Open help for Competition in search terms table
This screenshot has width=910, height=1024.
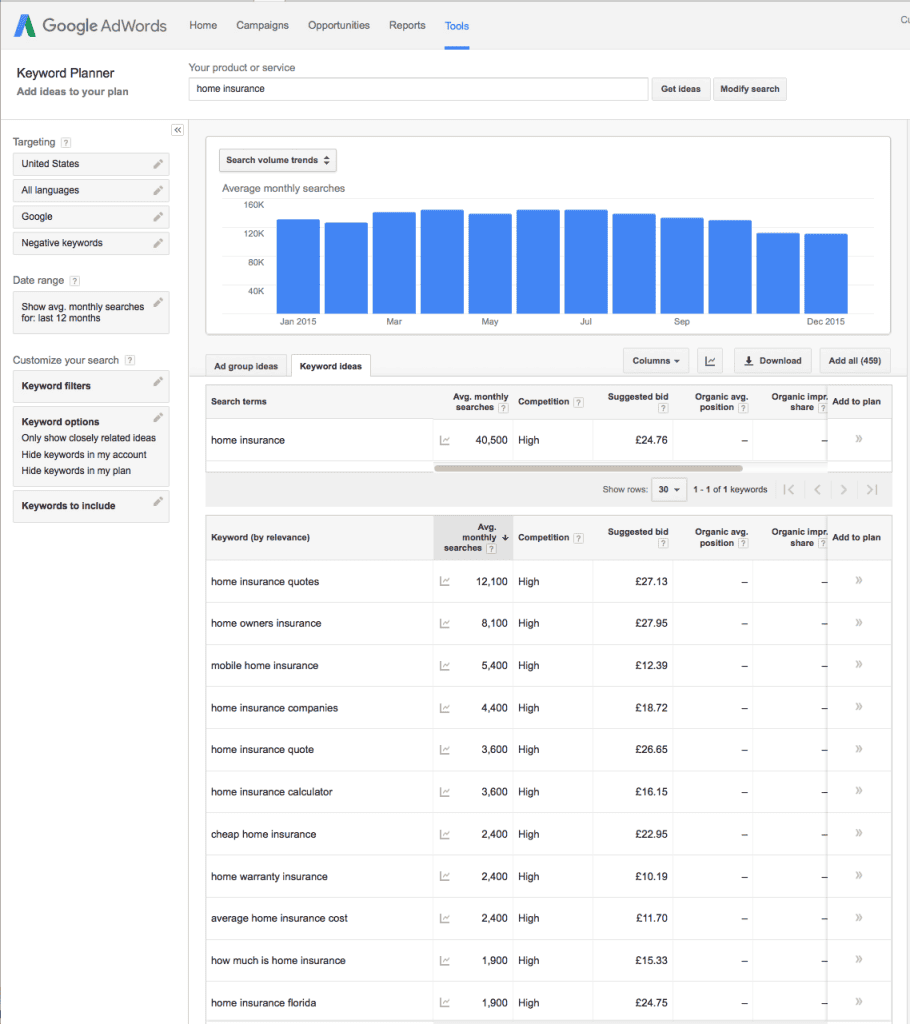click(578, 402)
